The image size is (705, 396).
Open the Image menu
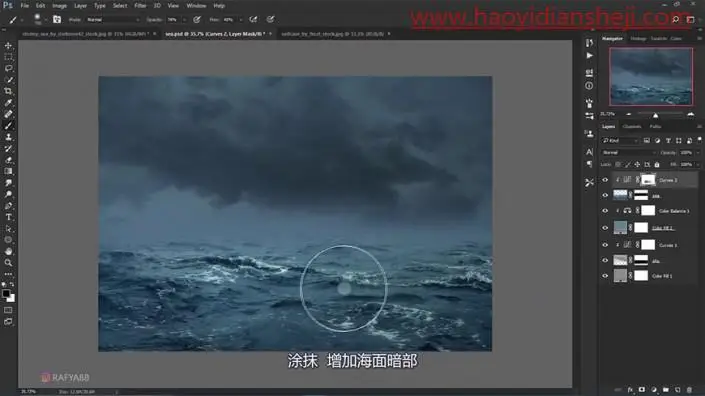[x=59, y=6]
